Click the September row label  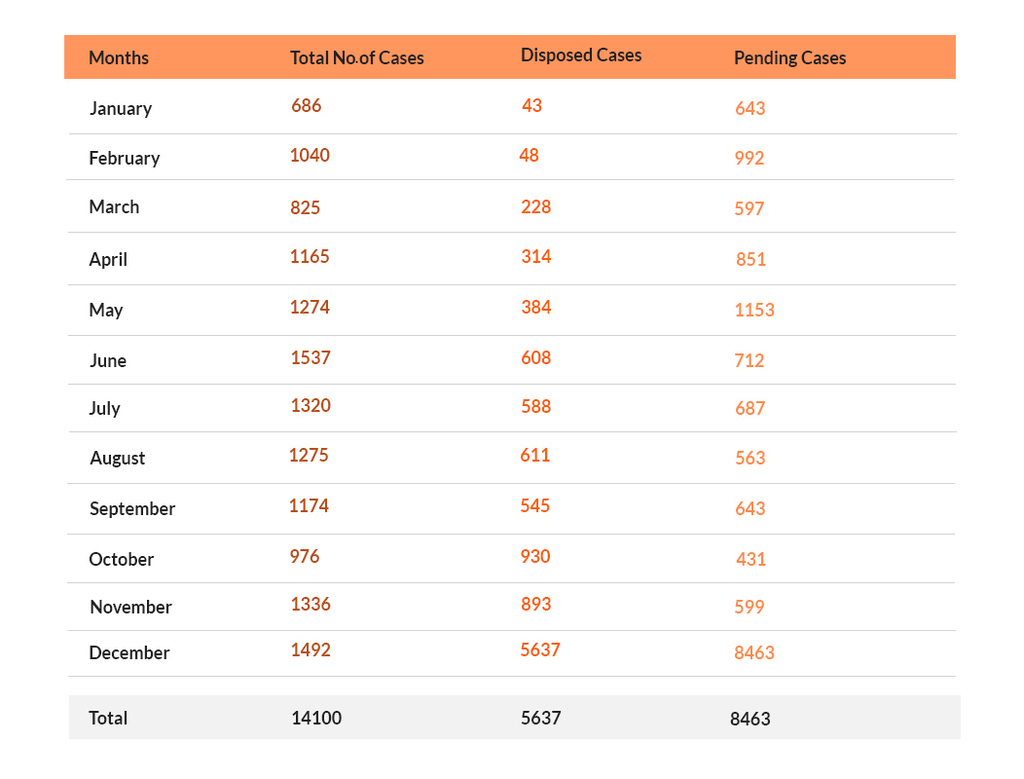coord(133,509)
